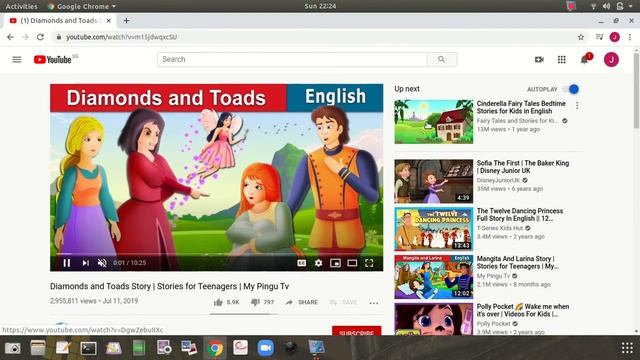640x360 pixels.
Task: Open more actions ellipsis under video
Action: pyautogui.click(x=373, y=303)
